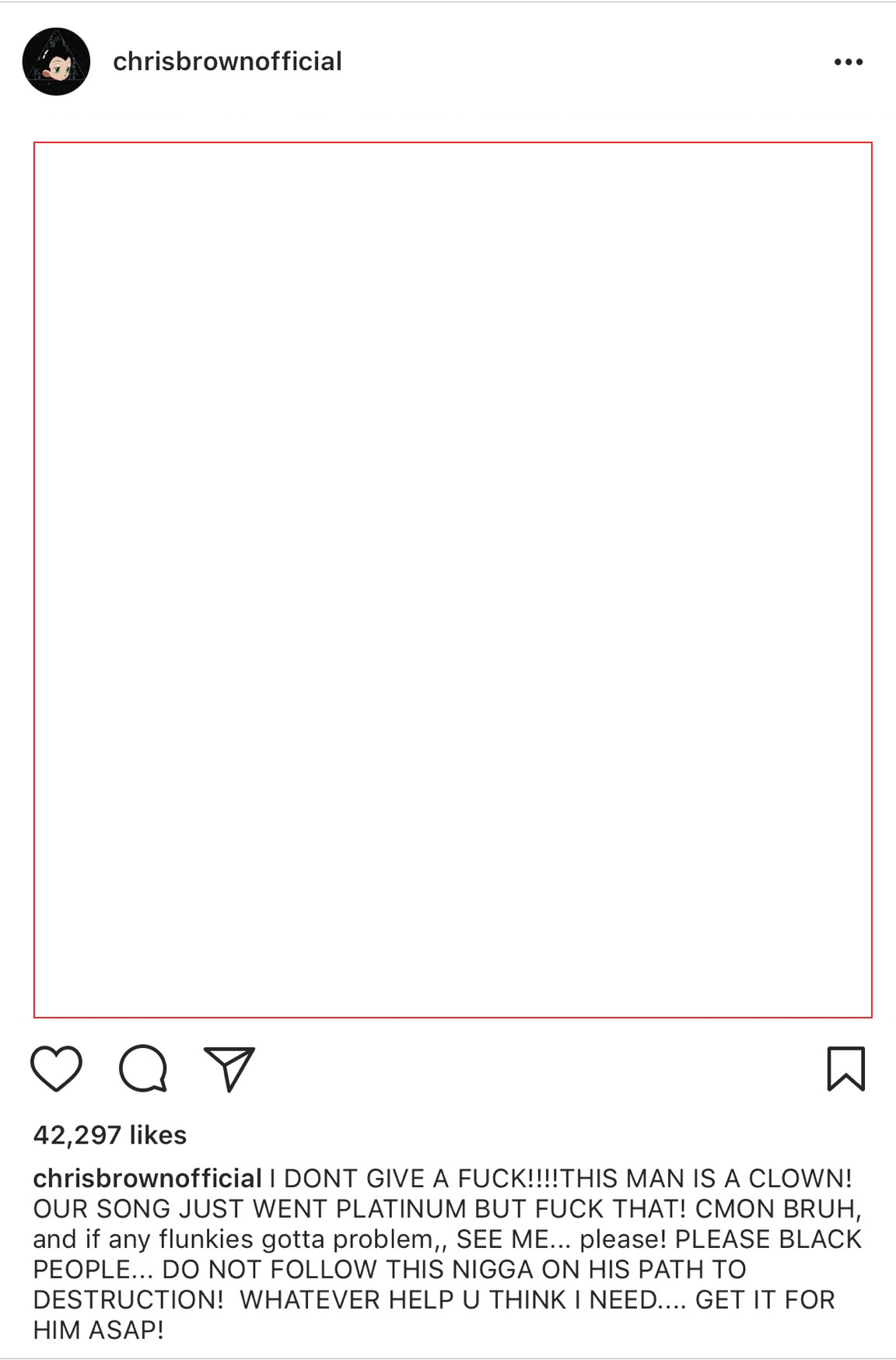The height and width of the screenshot is (1360, 896).
Task: Open the three-dot more options menu
Action: (x=848, y=61)
